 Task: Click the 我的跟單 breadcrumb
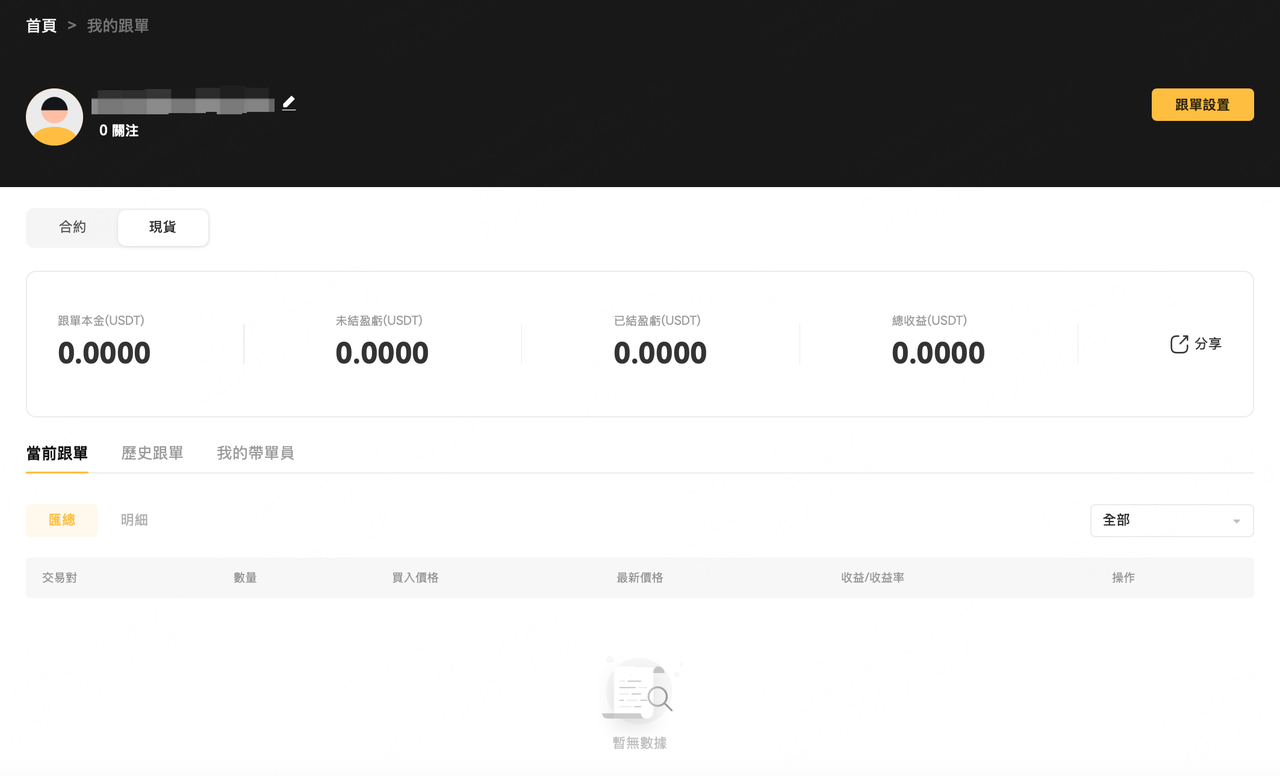click(118, 26)
